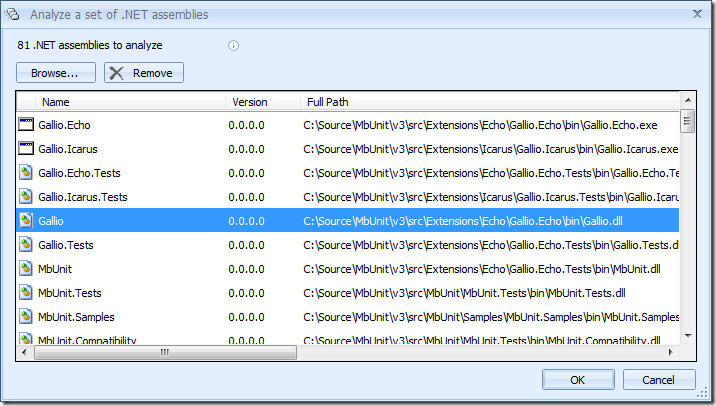This screenshot has height=406, width=716.
Task: Click the vertical scrollbar thumb
Action: 688,121
